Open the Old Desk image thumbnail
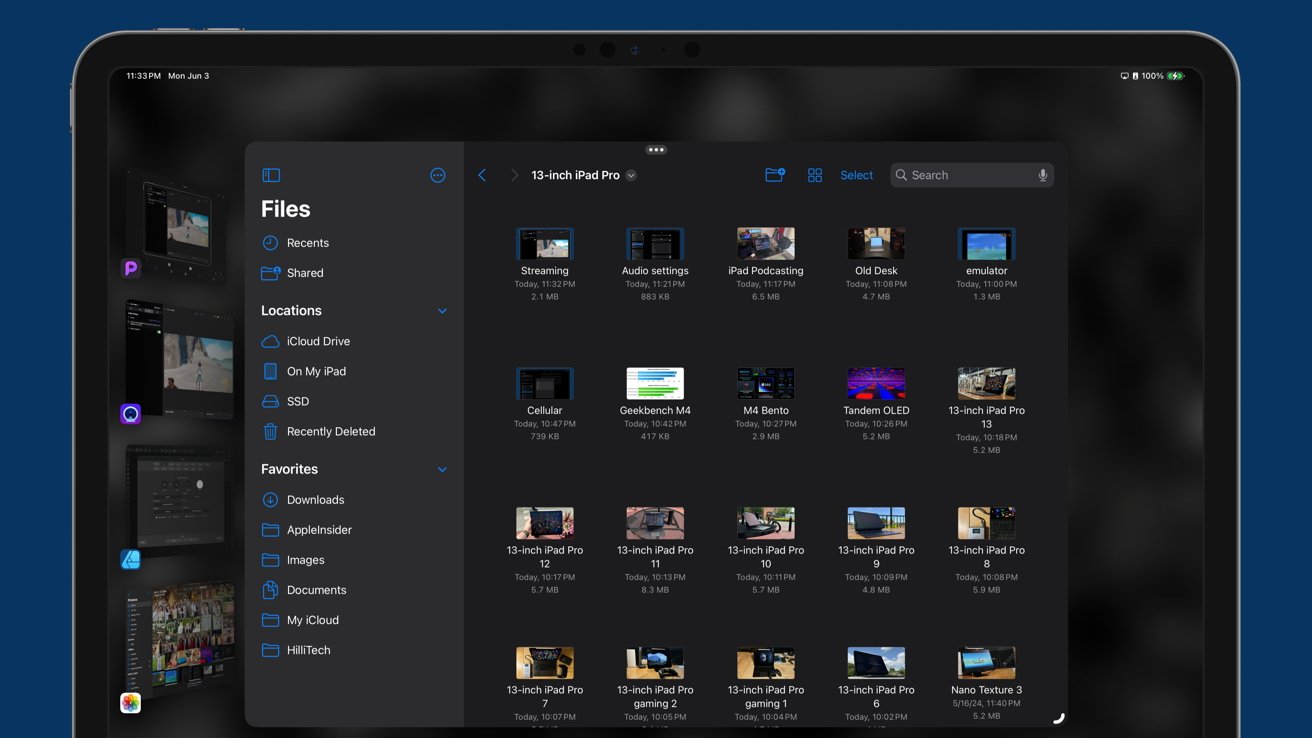1312x738 pixels. coord(876,243)
